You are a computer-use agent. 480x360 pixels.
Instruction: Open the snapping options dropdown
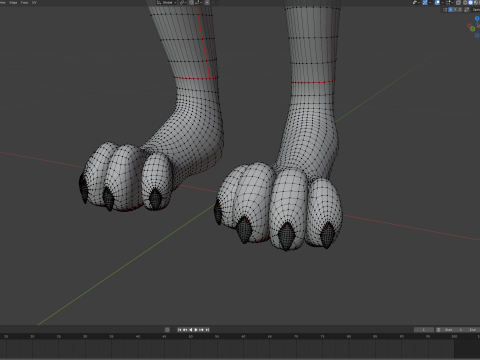pyautogui.click(x=199, y=2)
